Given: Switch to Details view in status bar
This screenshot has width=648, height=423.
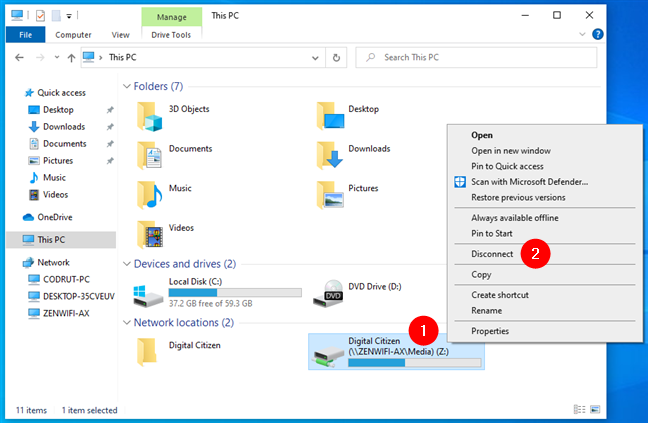Looking at the screenshot, I should pyautogui.click(x=579, y=409).
